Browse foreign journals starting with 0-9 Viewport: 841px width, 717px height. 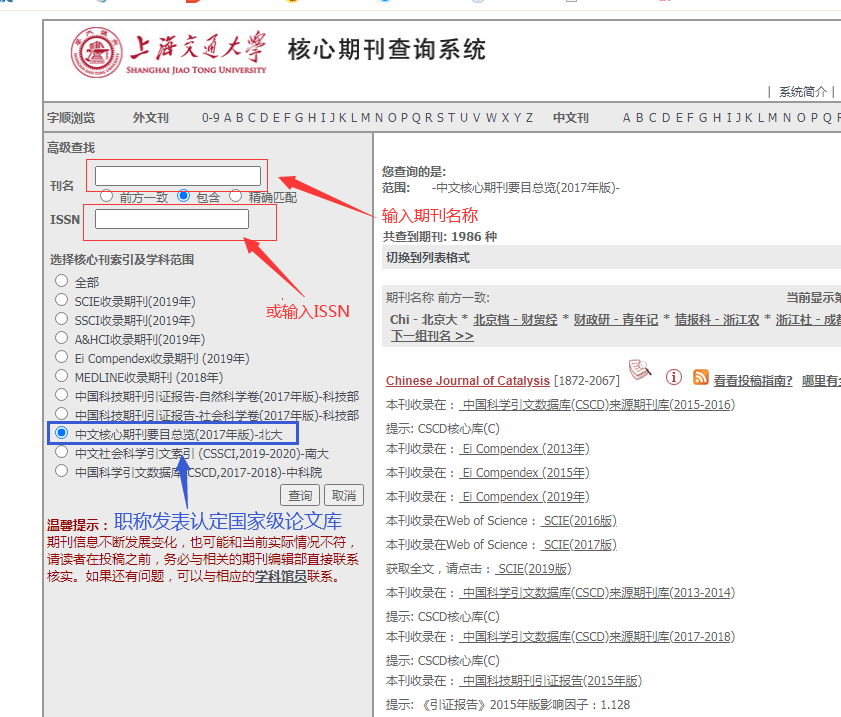(210, 117)
